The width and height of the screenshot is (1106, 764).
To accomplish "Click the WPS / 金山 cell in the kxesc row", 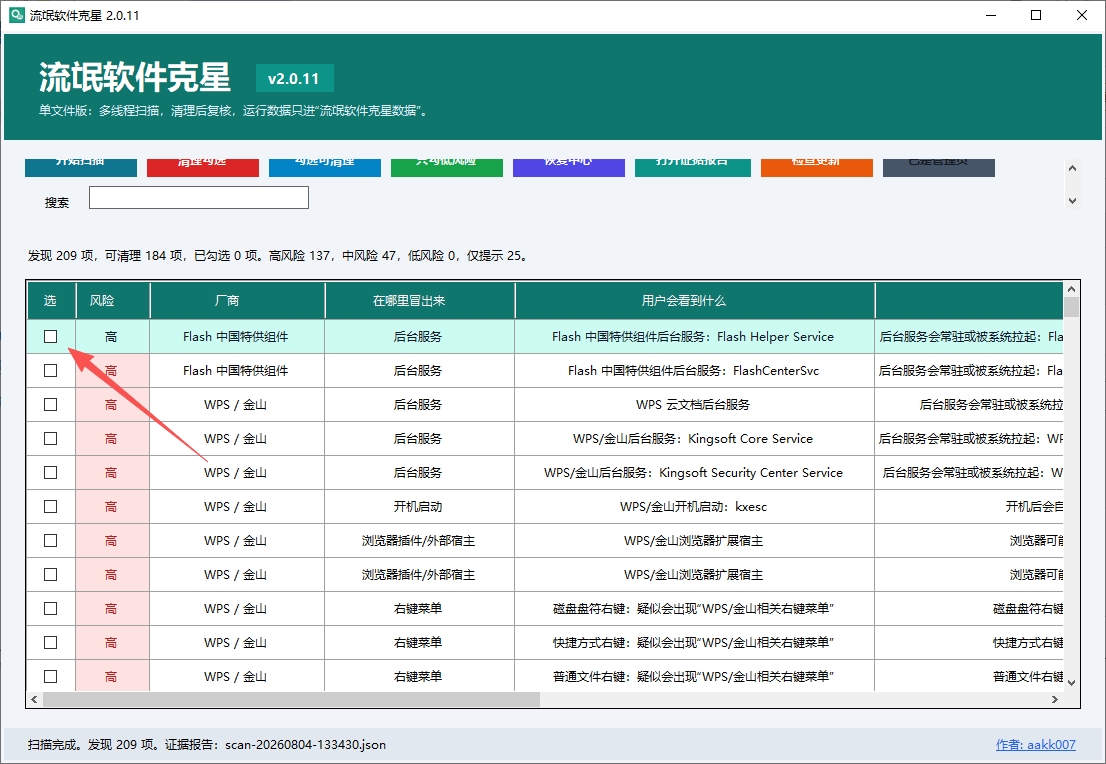I will pyautogui.click(x=237, y=507).
